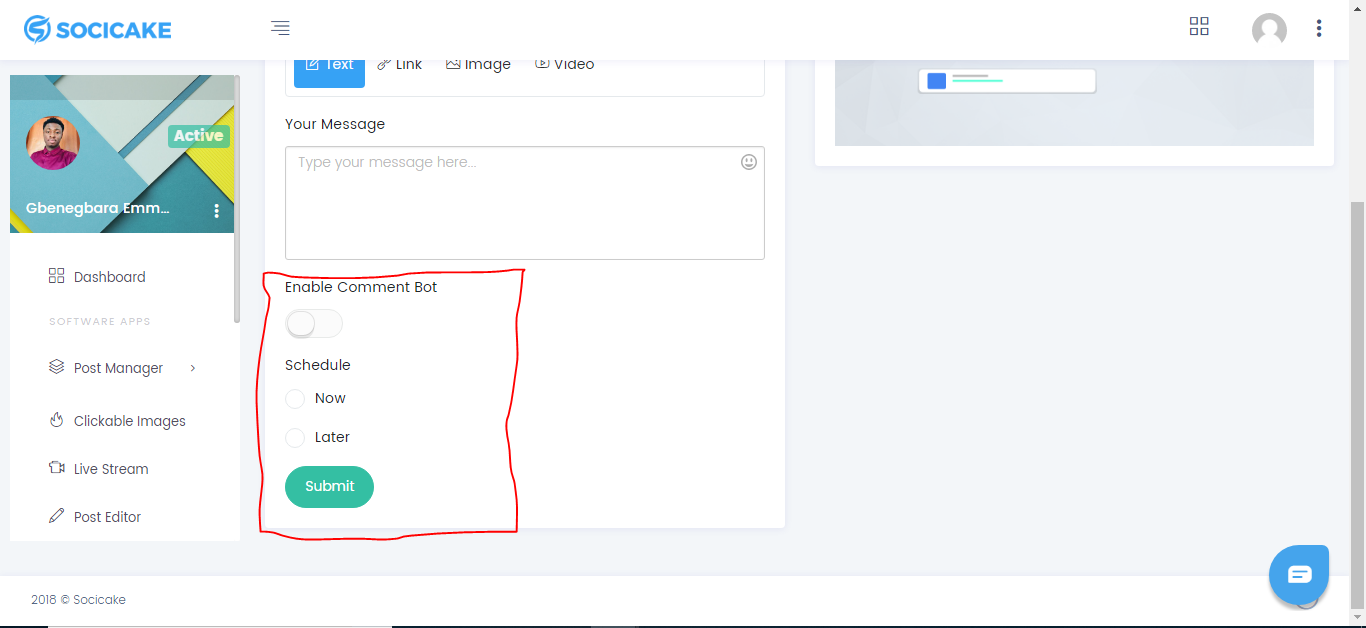Select the Text post tab

click(x=329, y=68)
